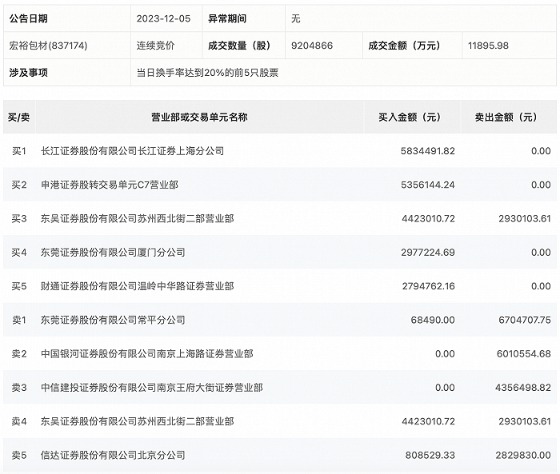Click the buy amount 5834491.82
This screenshot has height=474, width=560.
[428, 151]
